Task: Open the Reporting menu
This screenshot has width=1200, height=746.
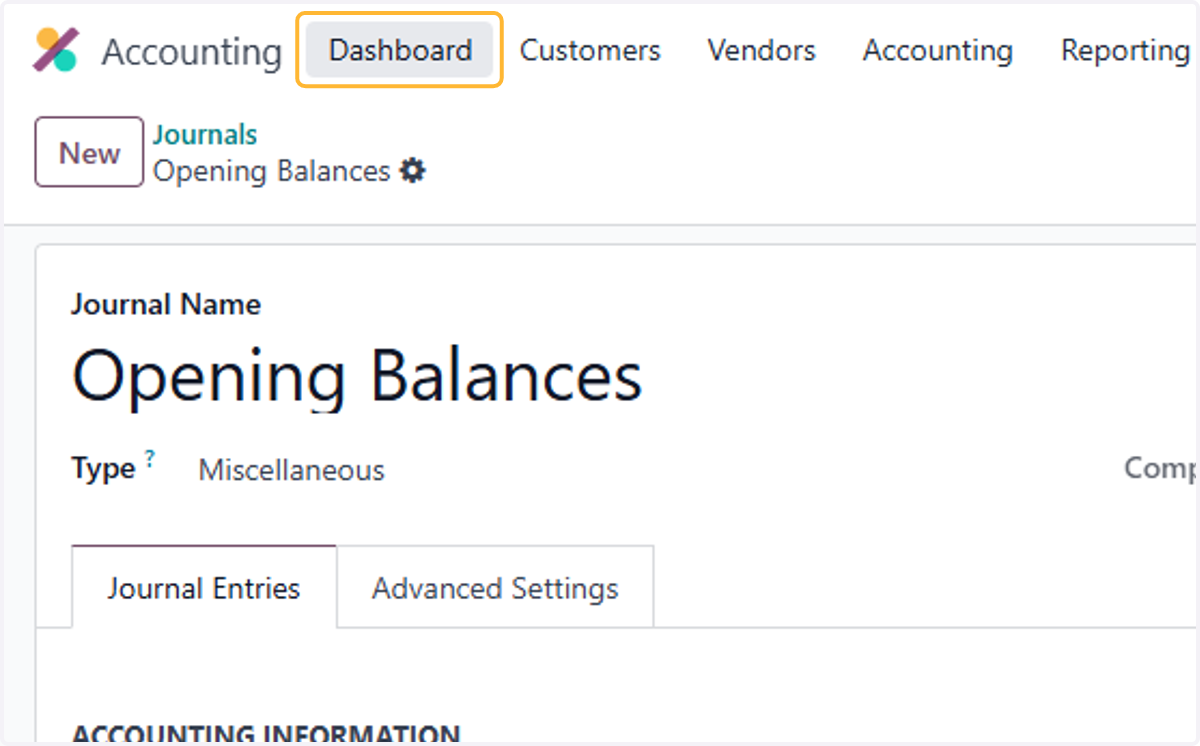Action: [x=1125, y=50]
